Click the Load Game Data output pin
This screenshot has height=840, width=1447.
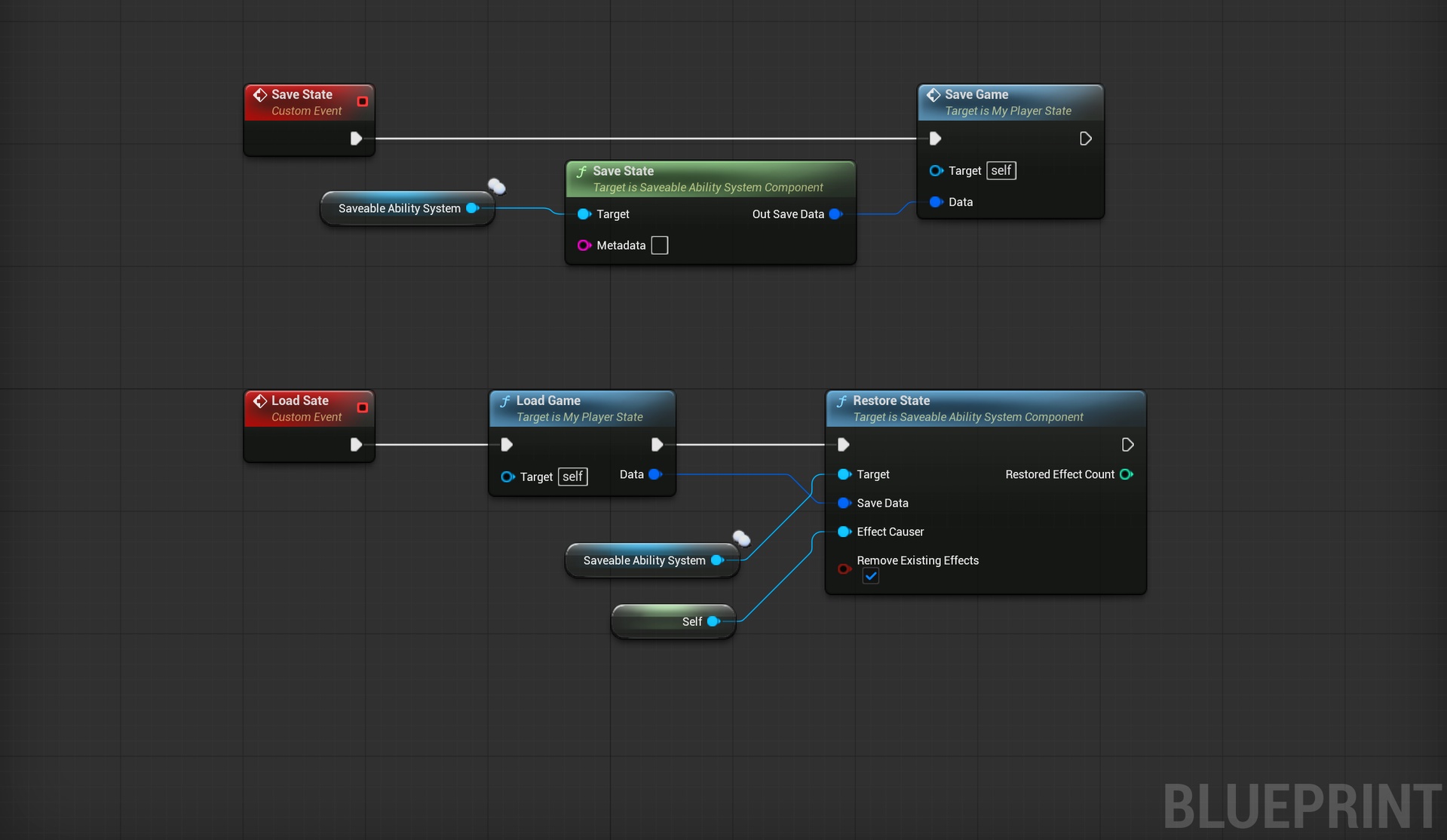(655, 474)
